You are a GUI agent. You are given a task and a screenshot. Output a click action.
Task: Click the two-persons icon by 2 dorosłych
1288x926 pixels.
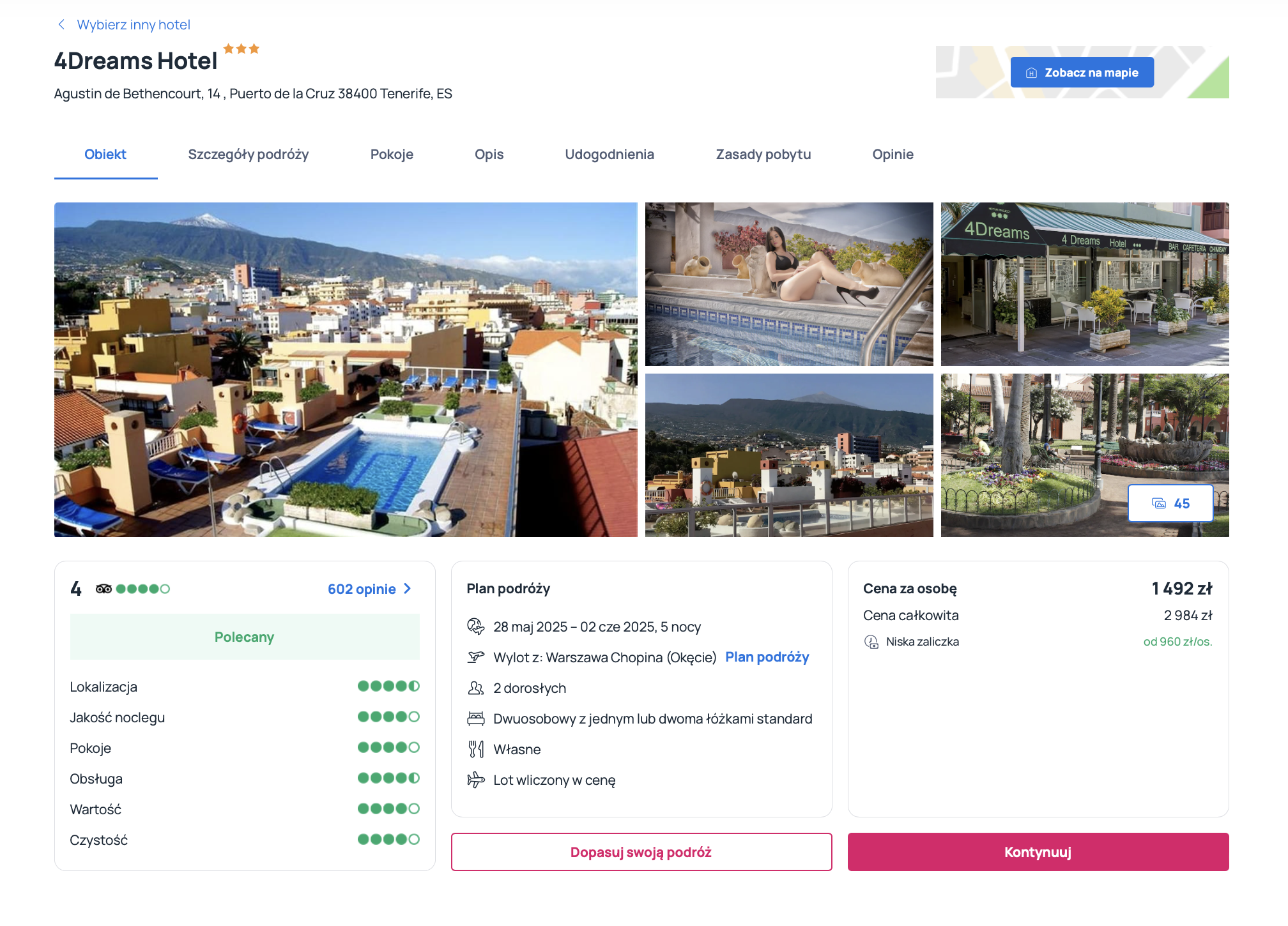click(475, 688)
